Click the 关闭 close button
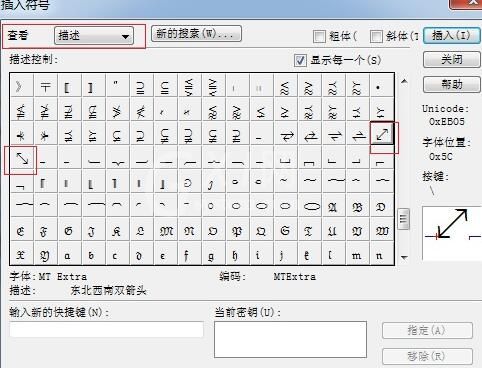The width and height of the screenshot is (482, 368). click(x=451, y=60)
